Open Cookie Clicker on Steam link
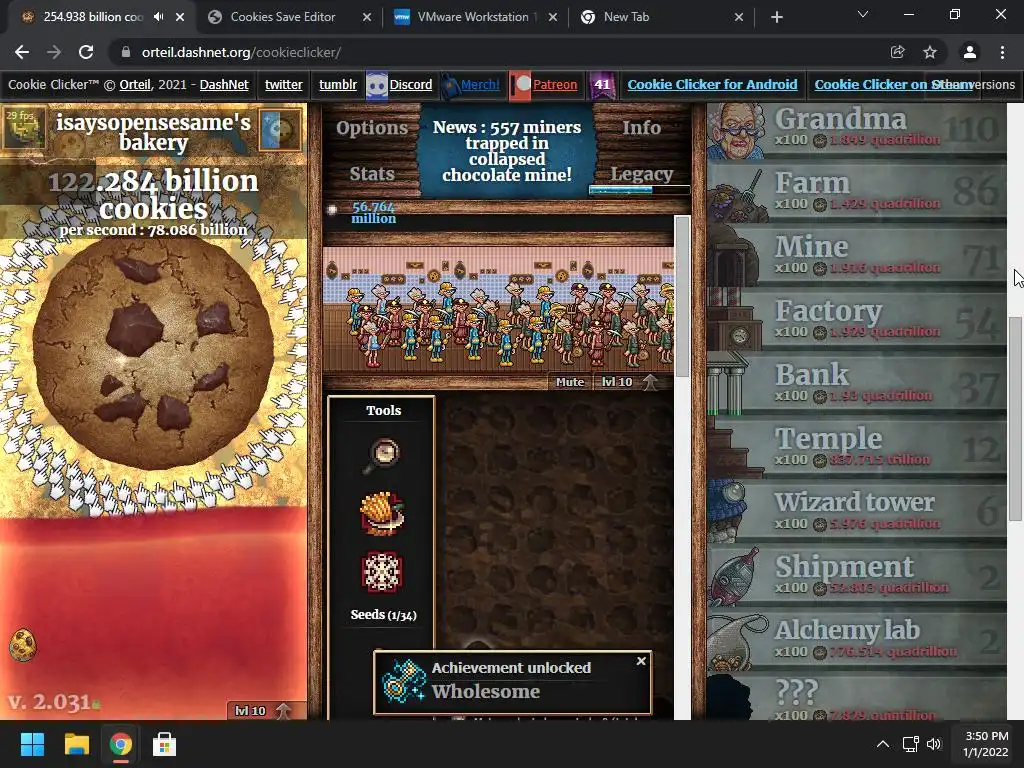 [893, 84]
